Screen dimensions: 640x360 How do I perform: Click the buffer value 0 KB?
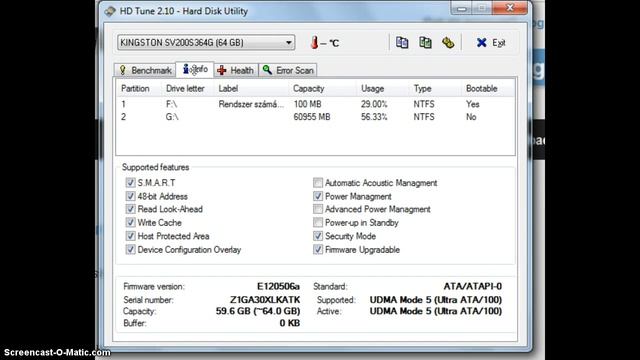tap(290, 323)
